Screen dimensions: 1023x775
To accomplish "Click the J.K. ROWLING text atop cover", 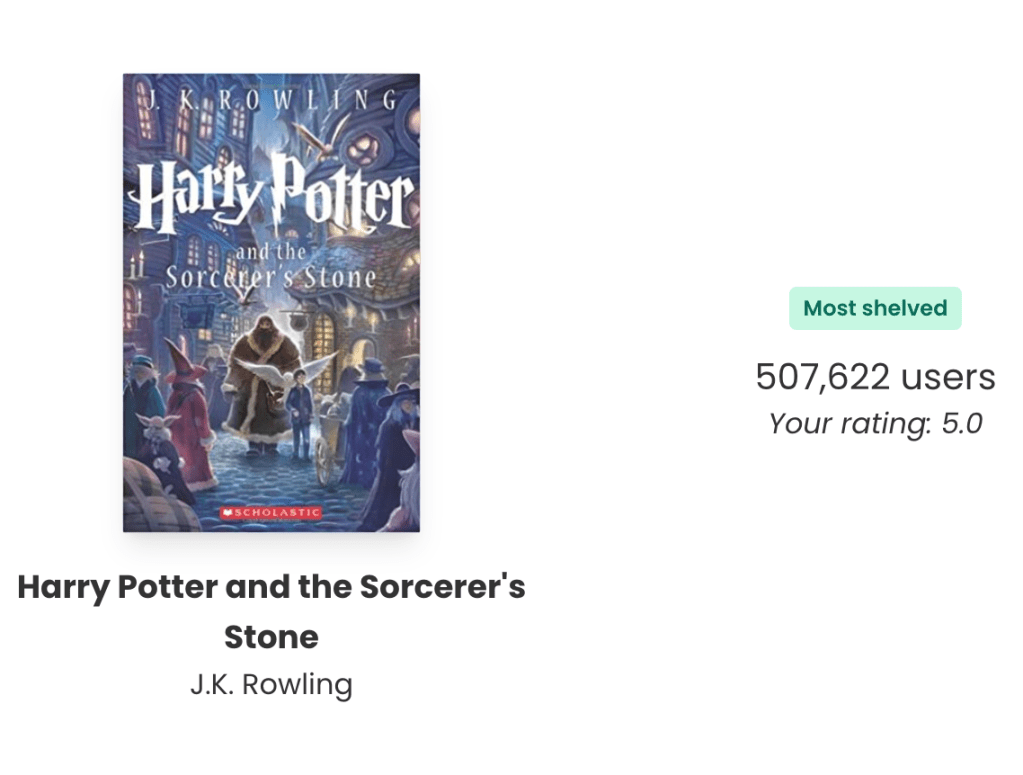I will [x=271, y=99].
